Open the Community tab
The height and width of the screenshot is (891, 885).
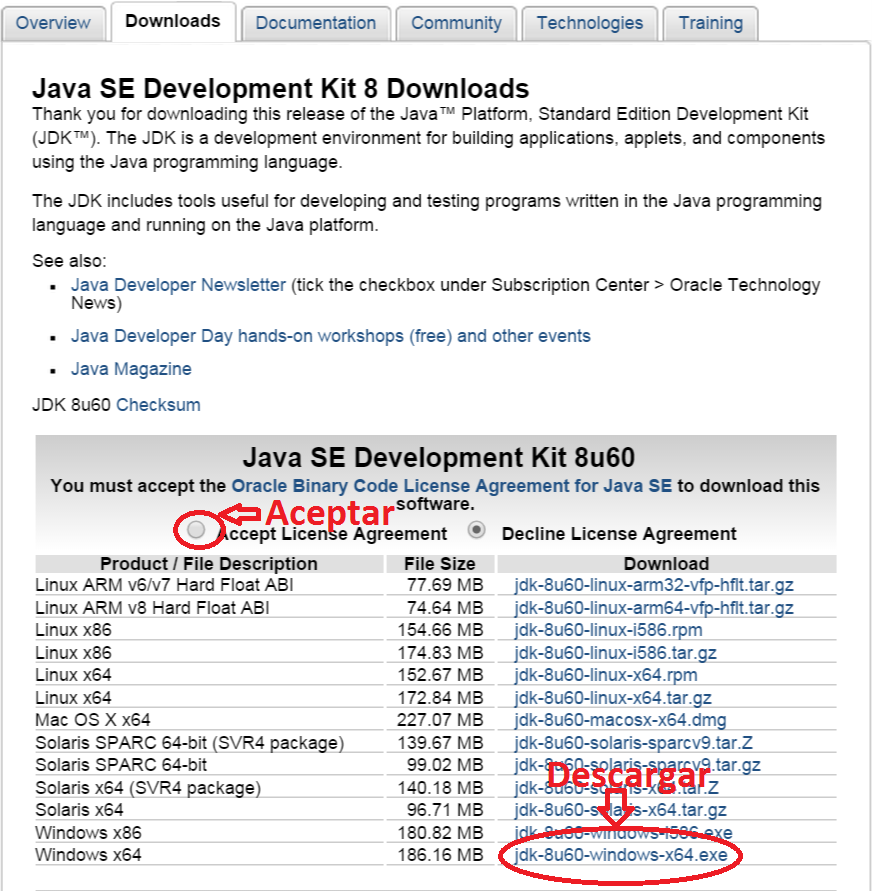tap(456, 22)
